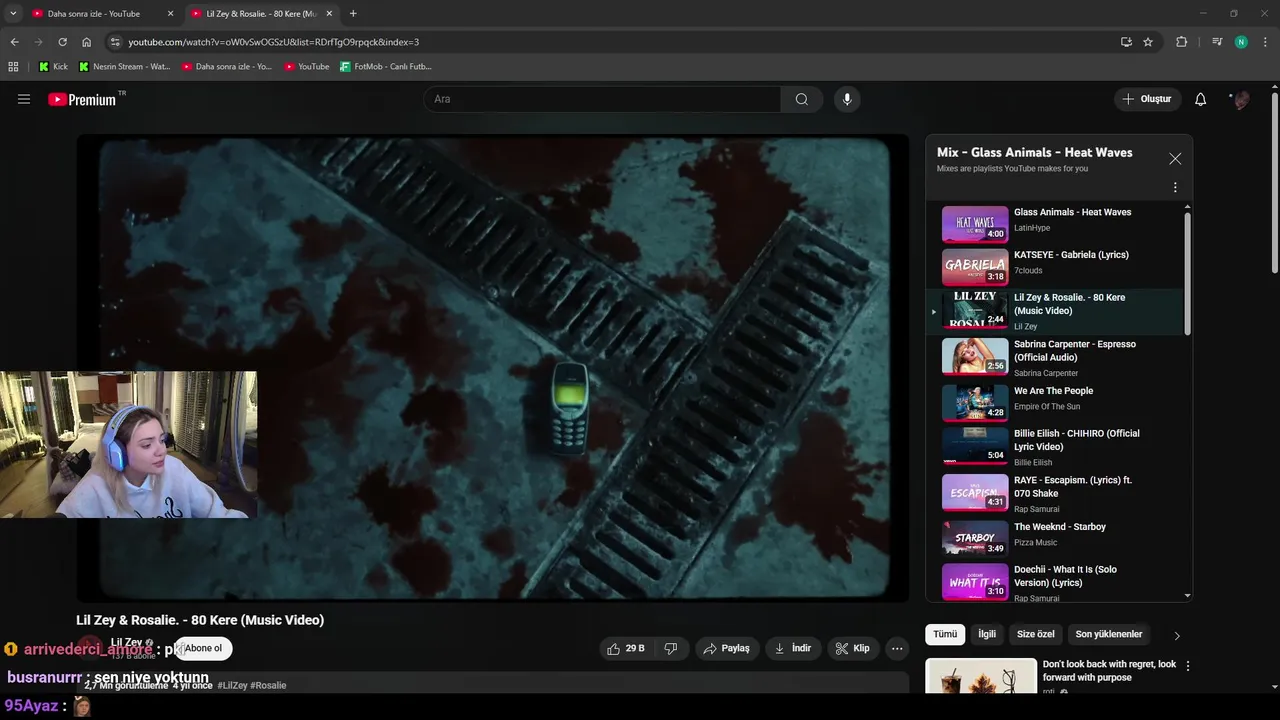This screenshot has height=720, width=1280.
Task: Dislike the video
Action: (671, 648)
